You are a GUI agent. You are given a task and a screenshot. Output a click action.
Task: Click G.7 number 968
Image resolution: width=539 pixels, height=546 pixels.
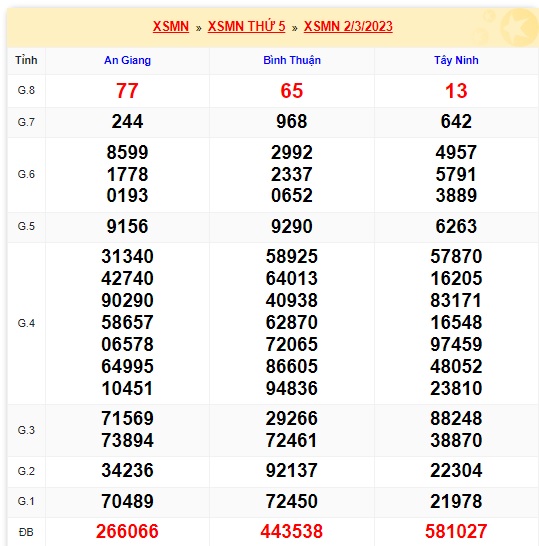click(292, 122)
